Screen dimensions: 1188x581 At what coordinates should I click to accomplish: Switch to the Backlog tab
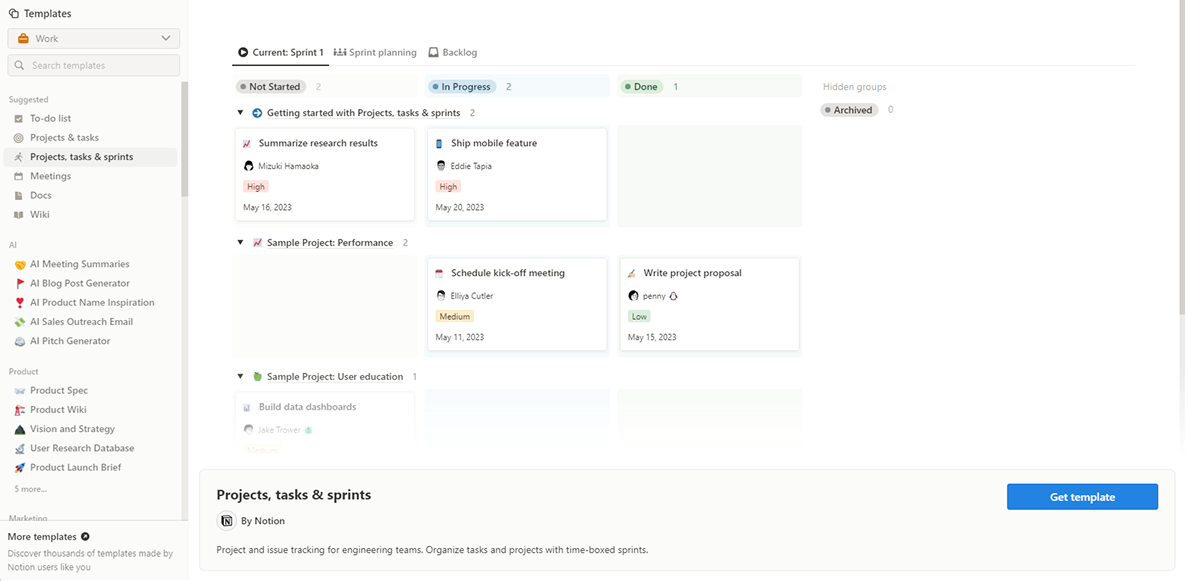453,52
